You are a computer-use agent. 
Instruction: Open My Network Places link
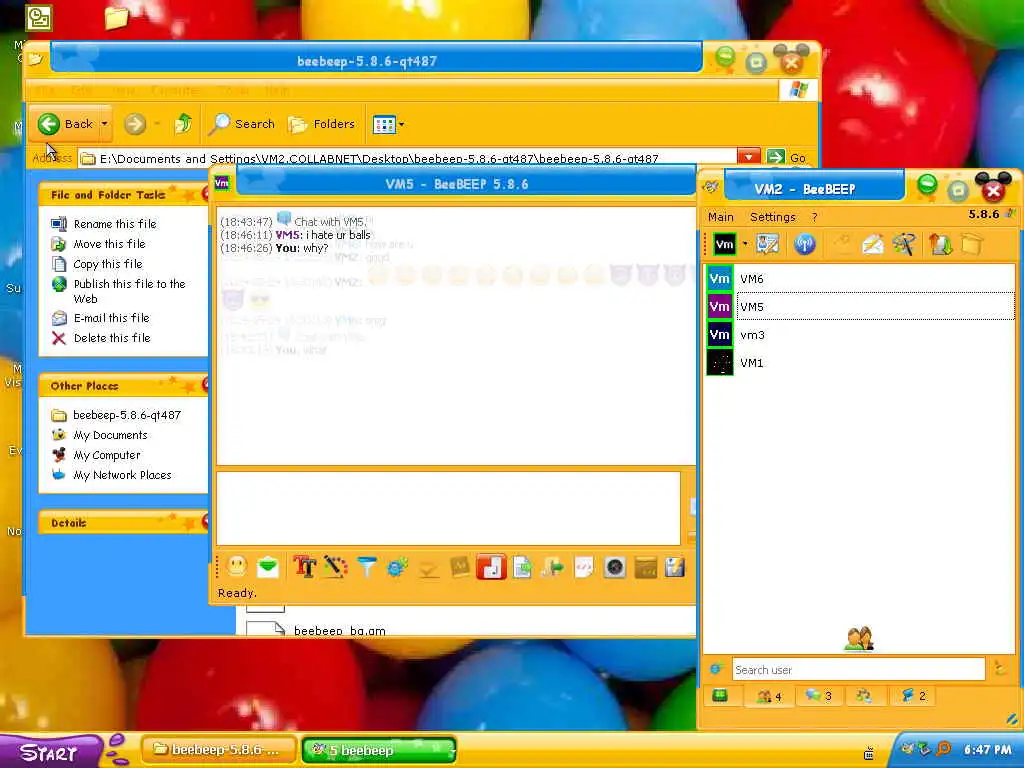coord(122,475)
